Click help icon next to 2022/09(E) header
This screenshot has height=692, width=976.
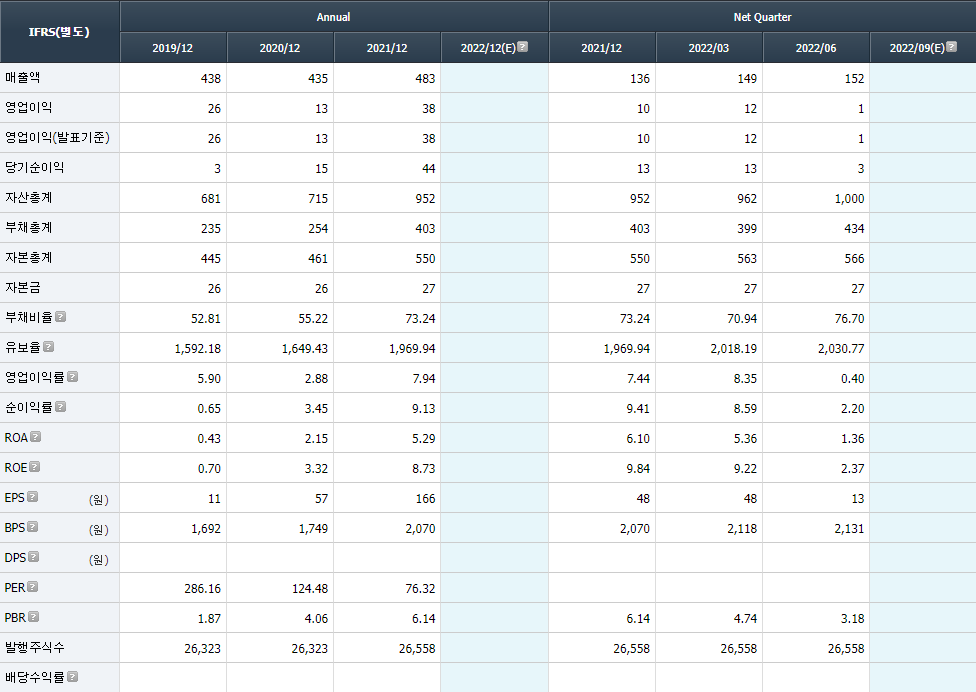pyautogui.click(x=952, y=47)
